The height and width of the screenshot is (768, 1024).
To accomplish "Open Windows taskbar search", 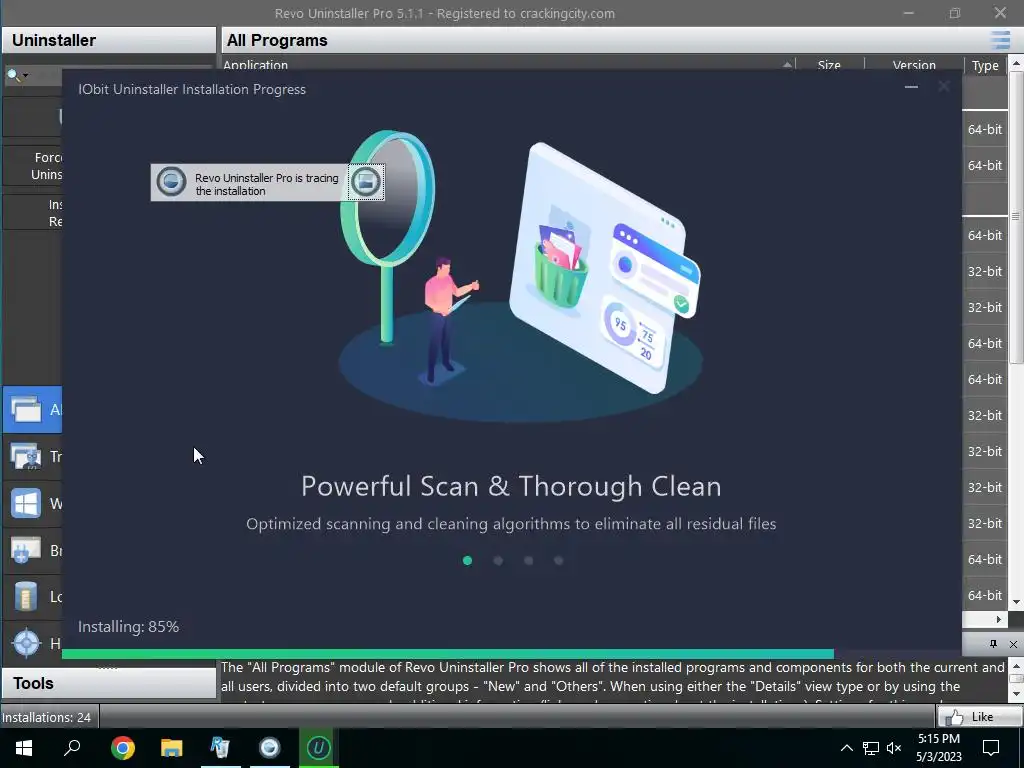I will click(x=72, y=748).
